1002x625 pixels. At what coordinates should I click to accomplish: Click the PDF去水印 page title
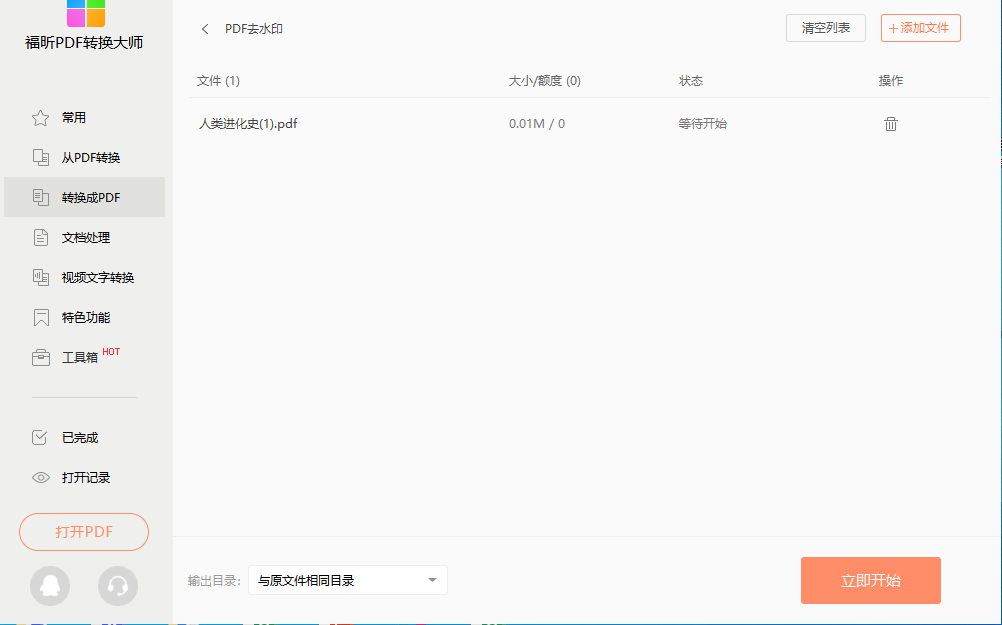pyautogui.click(x=254, y=29)
